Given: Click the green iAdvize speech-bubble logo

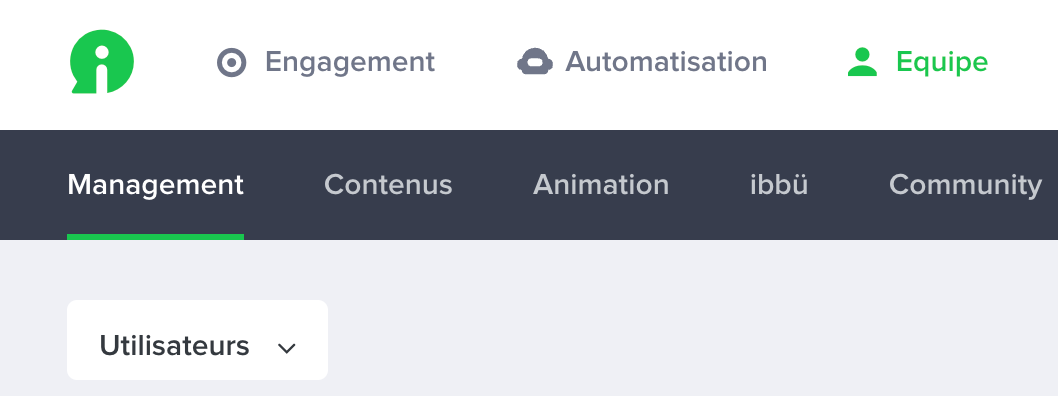Looking at the screenshot, I should 102,61.
